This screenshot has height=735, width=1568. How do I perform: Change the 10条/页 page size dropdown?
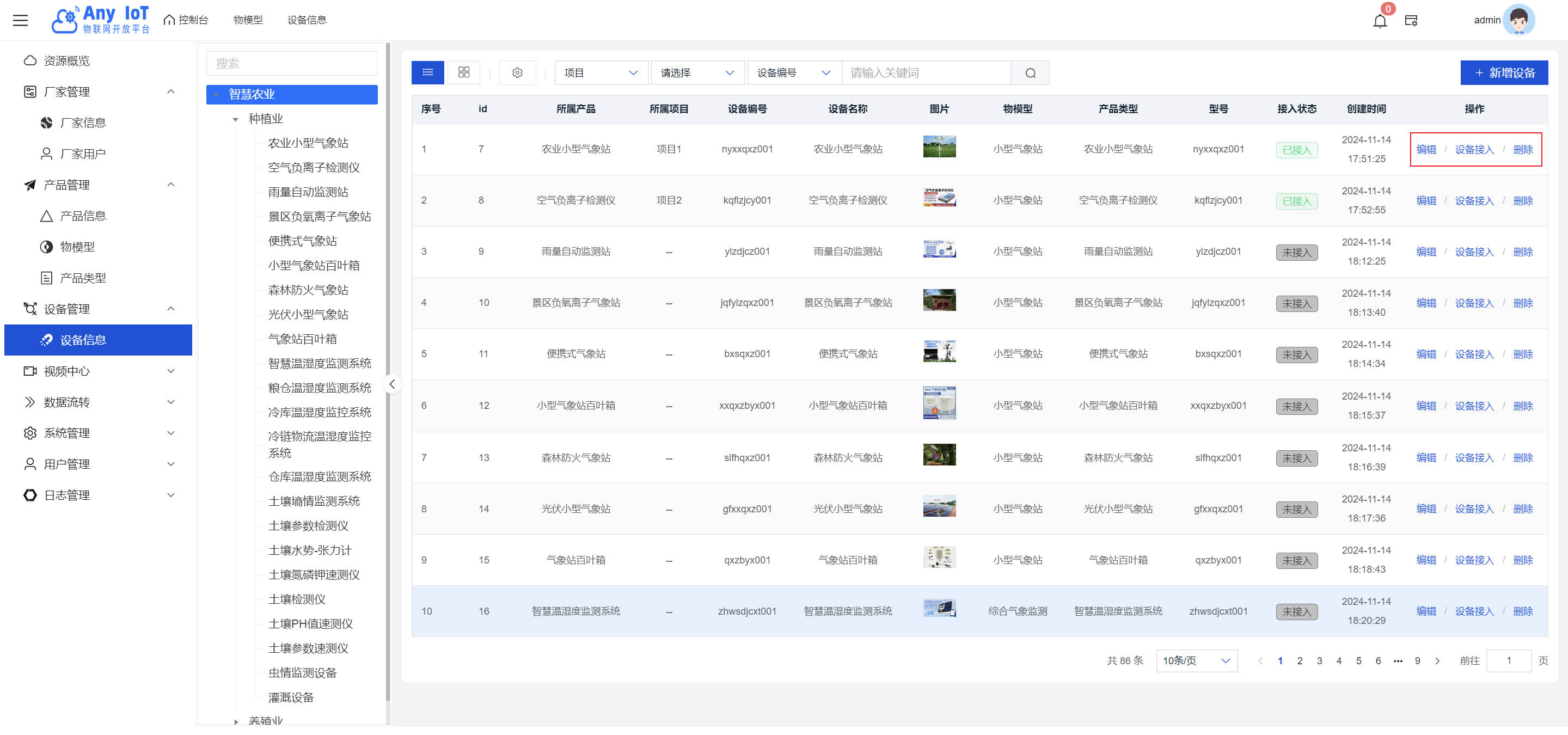1196,661
